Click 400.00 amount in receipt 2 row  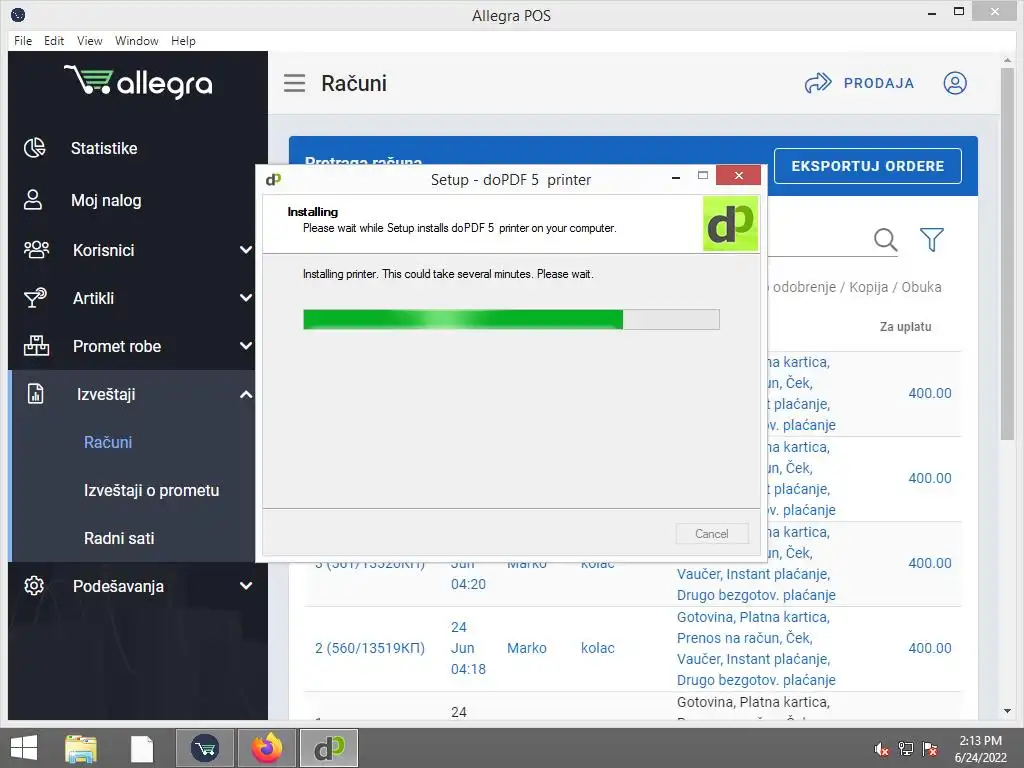929,648
